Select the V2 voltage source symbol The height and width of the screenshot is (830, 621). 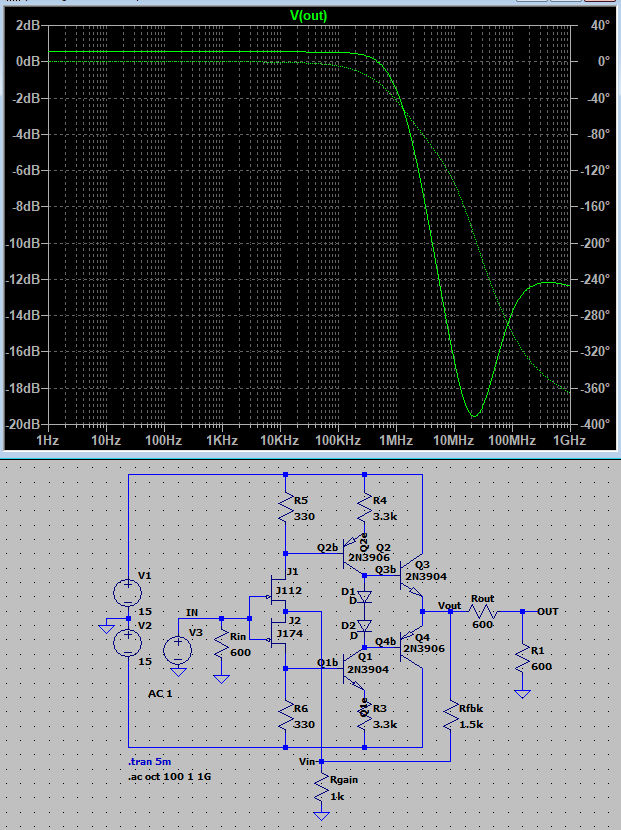coord(128,641)
